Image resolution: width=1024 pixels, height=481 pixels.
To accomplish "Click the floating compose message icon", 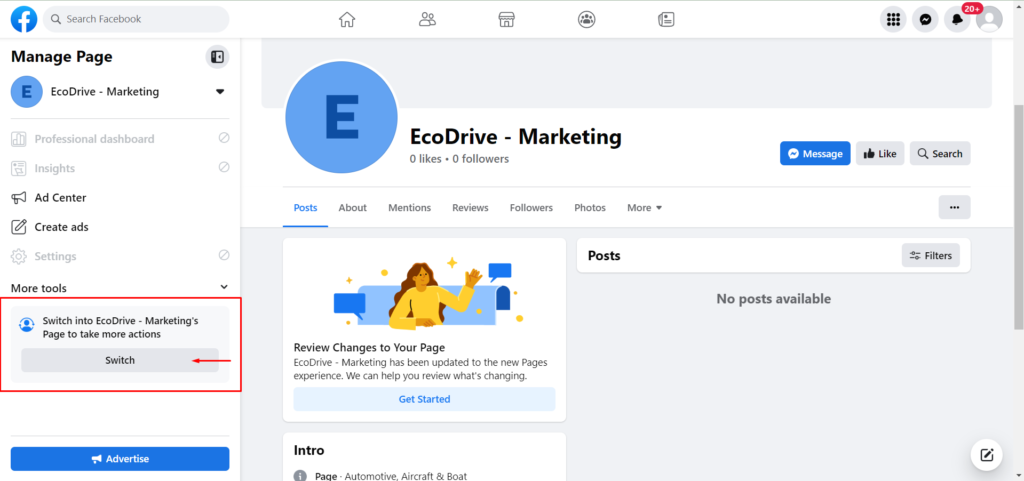I will point(987,455).
